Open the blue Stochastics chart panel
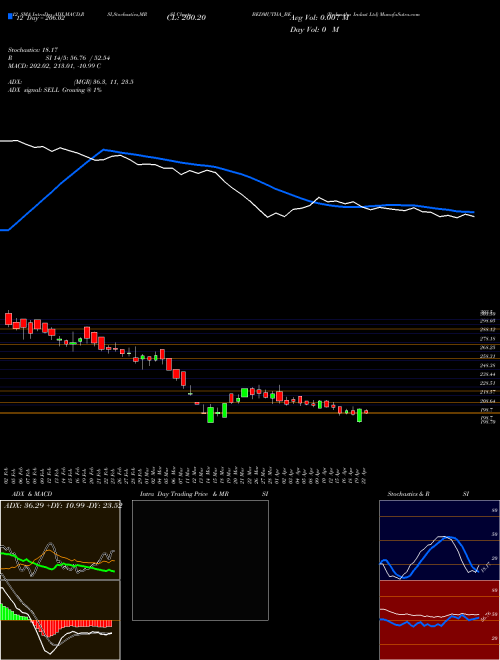The image size is (500, 660). pyautogui.click(x=439, y=540)
